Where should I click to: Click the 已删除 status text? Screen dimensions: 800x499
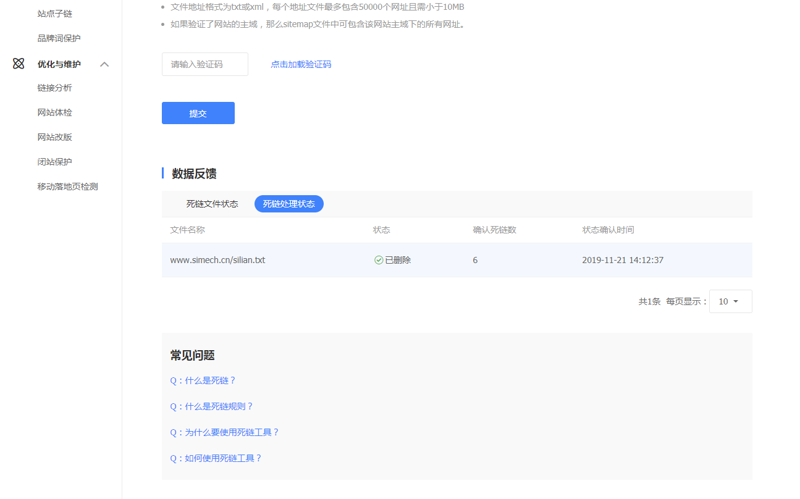coord(398,260)
